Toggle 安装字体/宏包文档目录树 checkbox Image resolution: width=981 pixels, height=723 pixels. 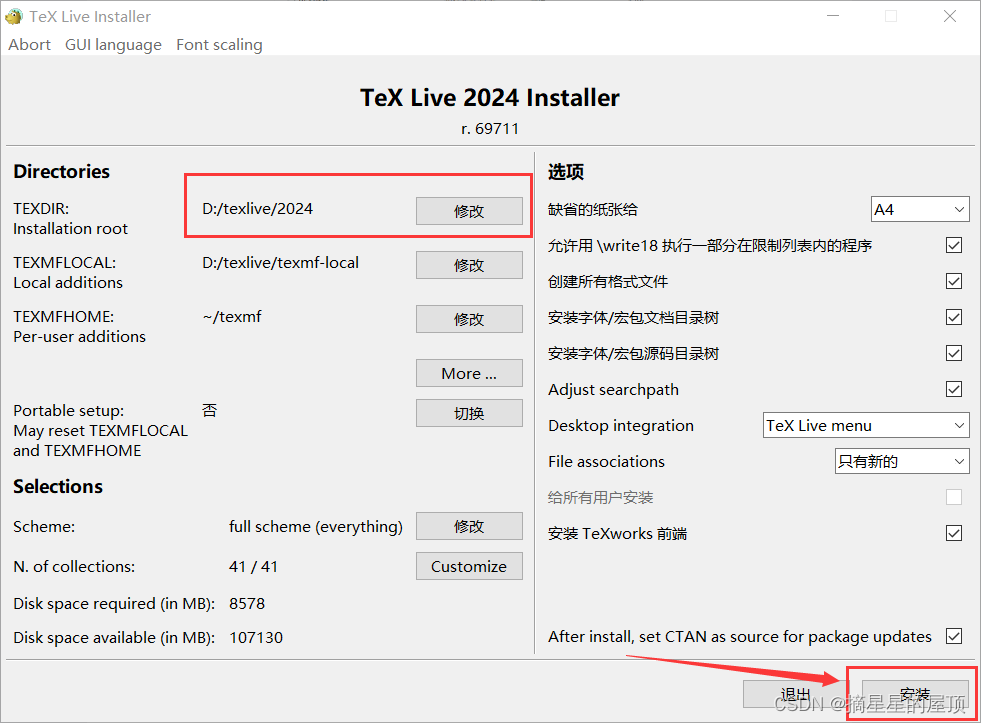click(953, 317)
